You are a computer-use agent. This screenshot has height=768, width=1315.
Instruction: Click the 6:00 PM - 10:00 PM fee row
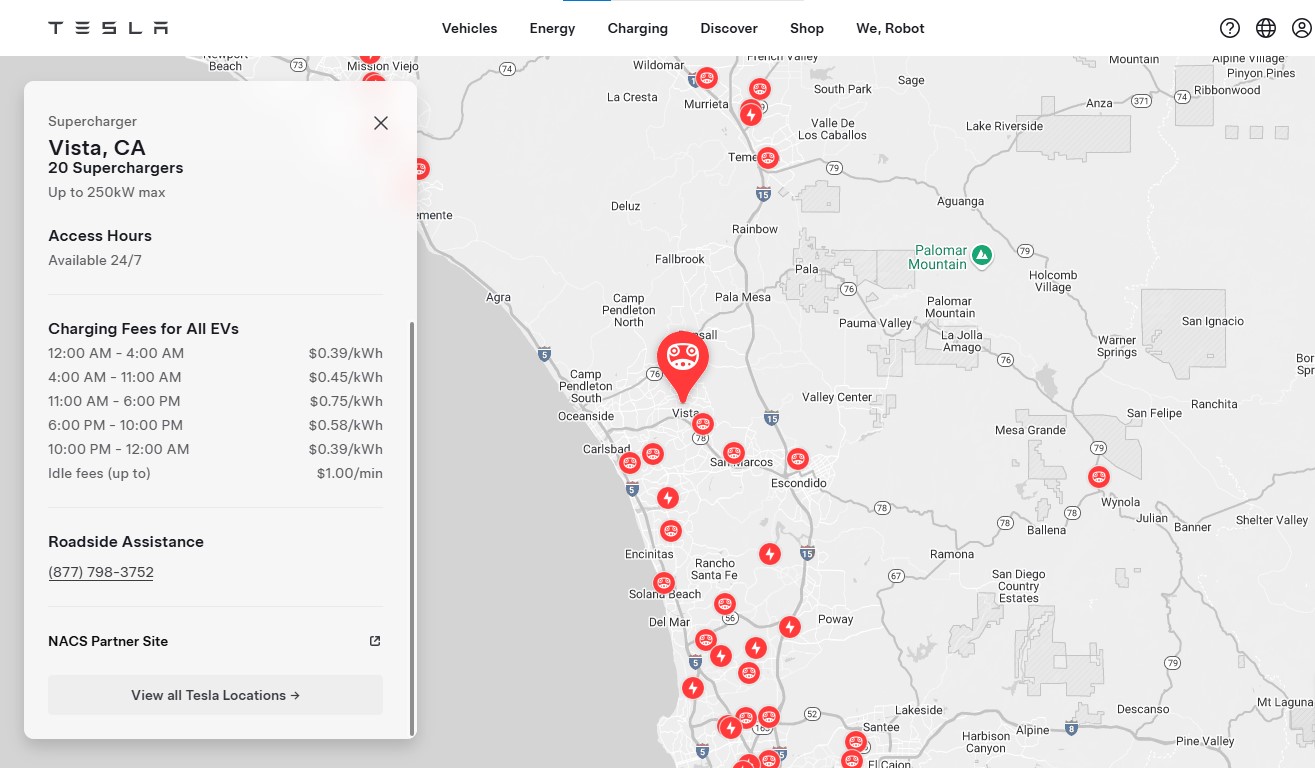pos(215,425)
